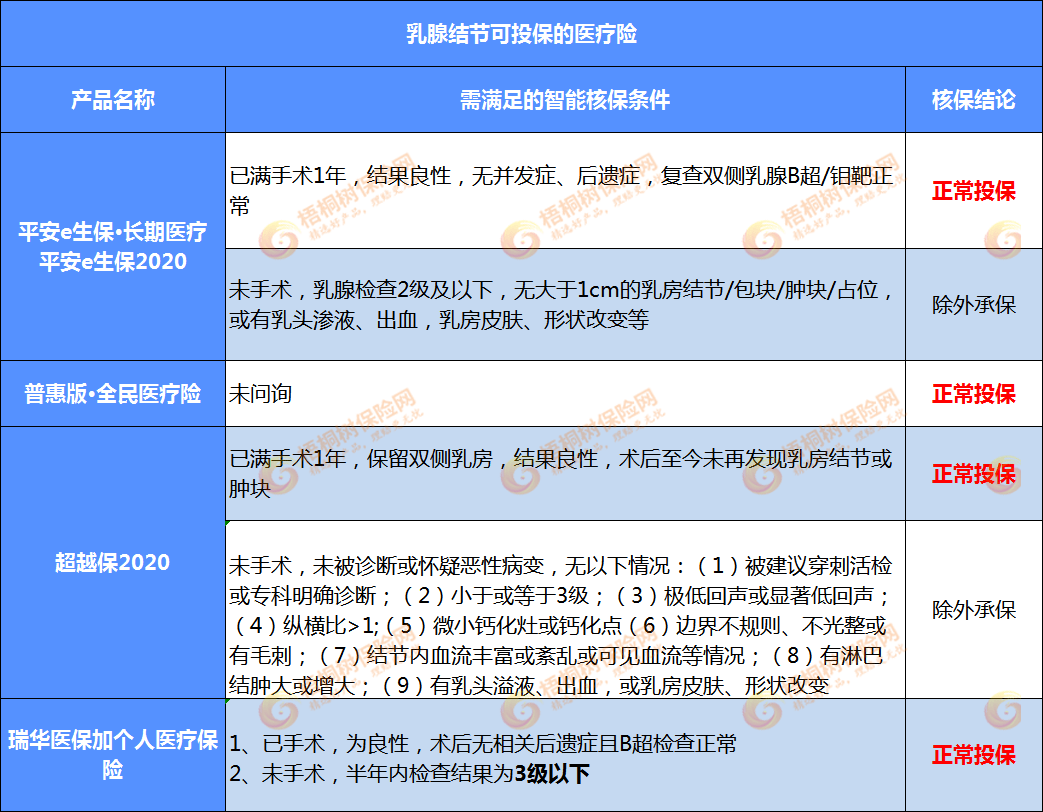Click the 瑞华医保加个人医疗保险 product cell
1043x812 pixels.
(113, 755)
